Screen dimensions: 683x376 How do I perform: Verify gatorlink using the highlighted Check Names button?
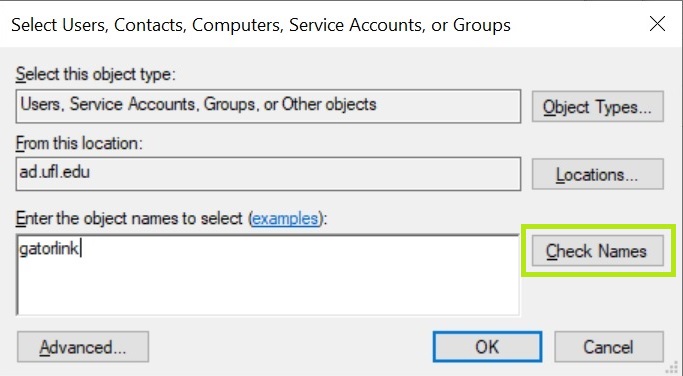(x=598, y=251)
